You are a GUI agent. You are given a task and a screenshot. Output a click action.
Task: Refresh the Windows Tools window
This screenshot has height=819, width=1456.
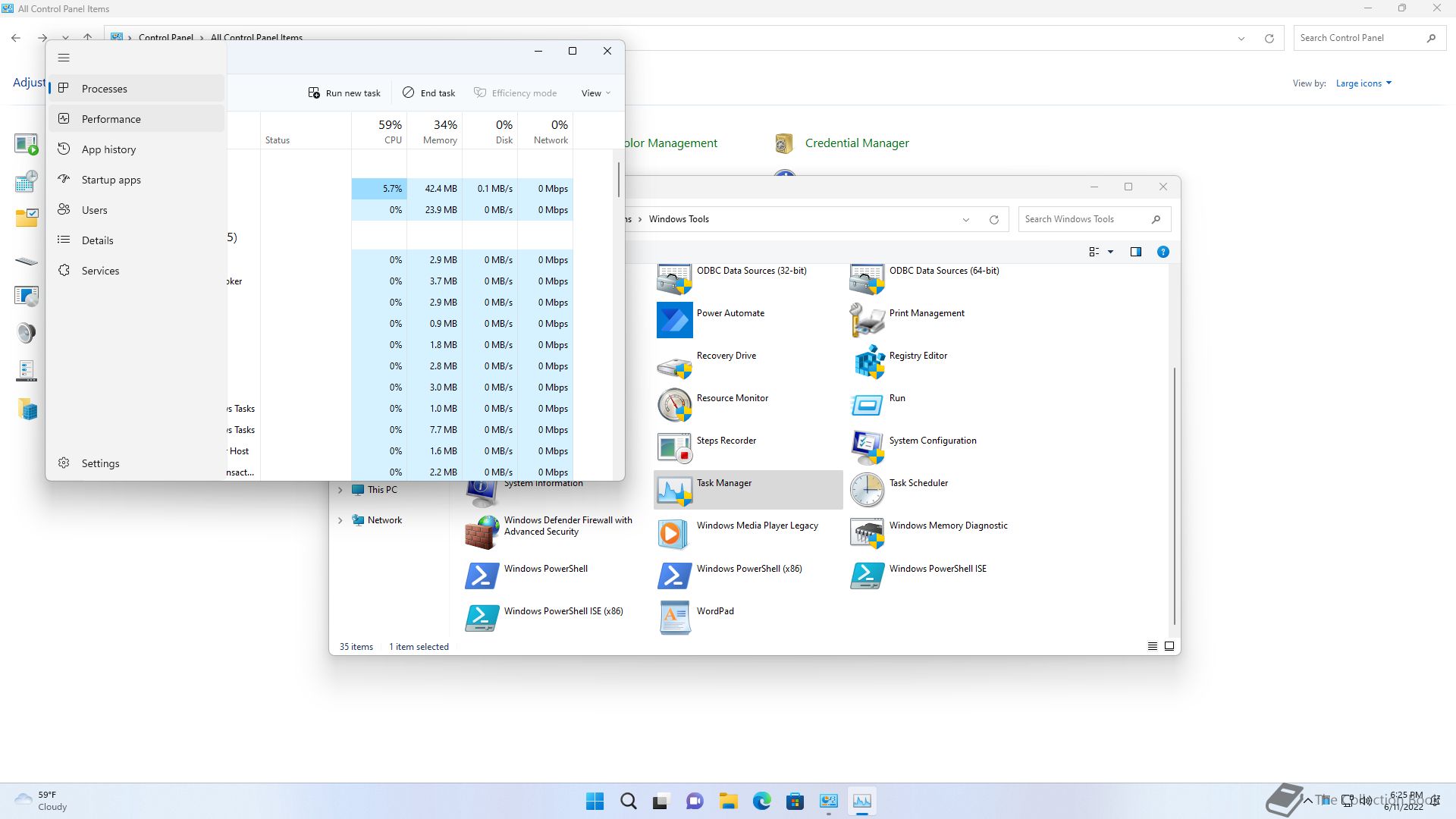point(993,219)
